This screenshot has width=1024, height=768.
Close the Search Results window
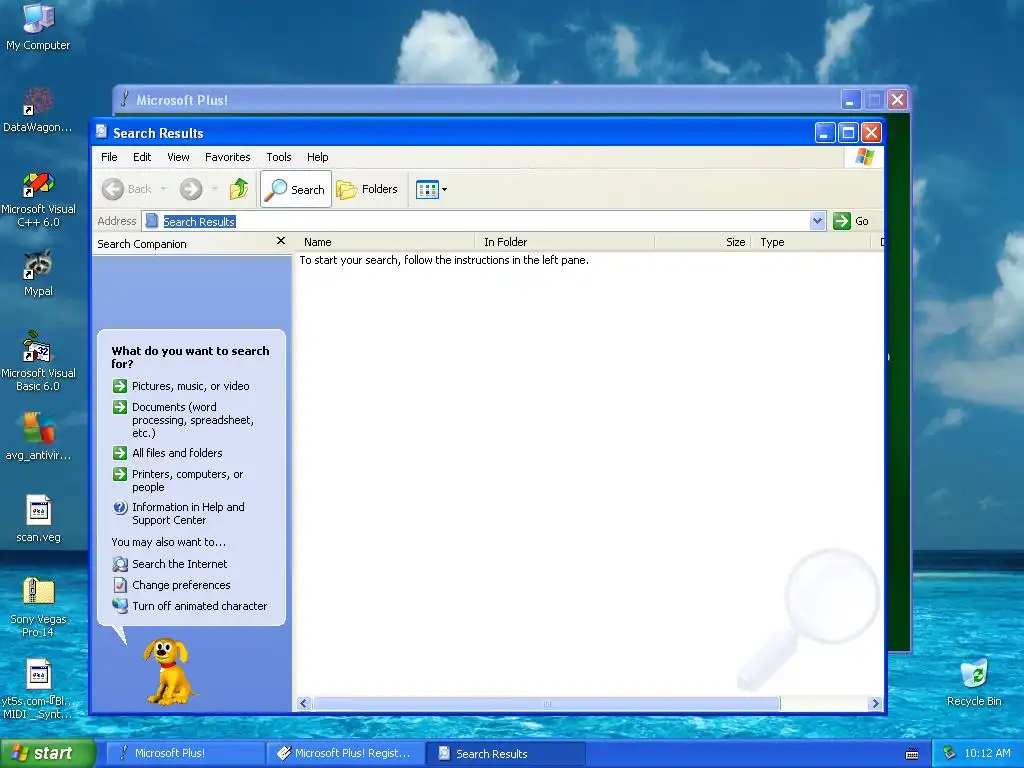pos(871,133)
